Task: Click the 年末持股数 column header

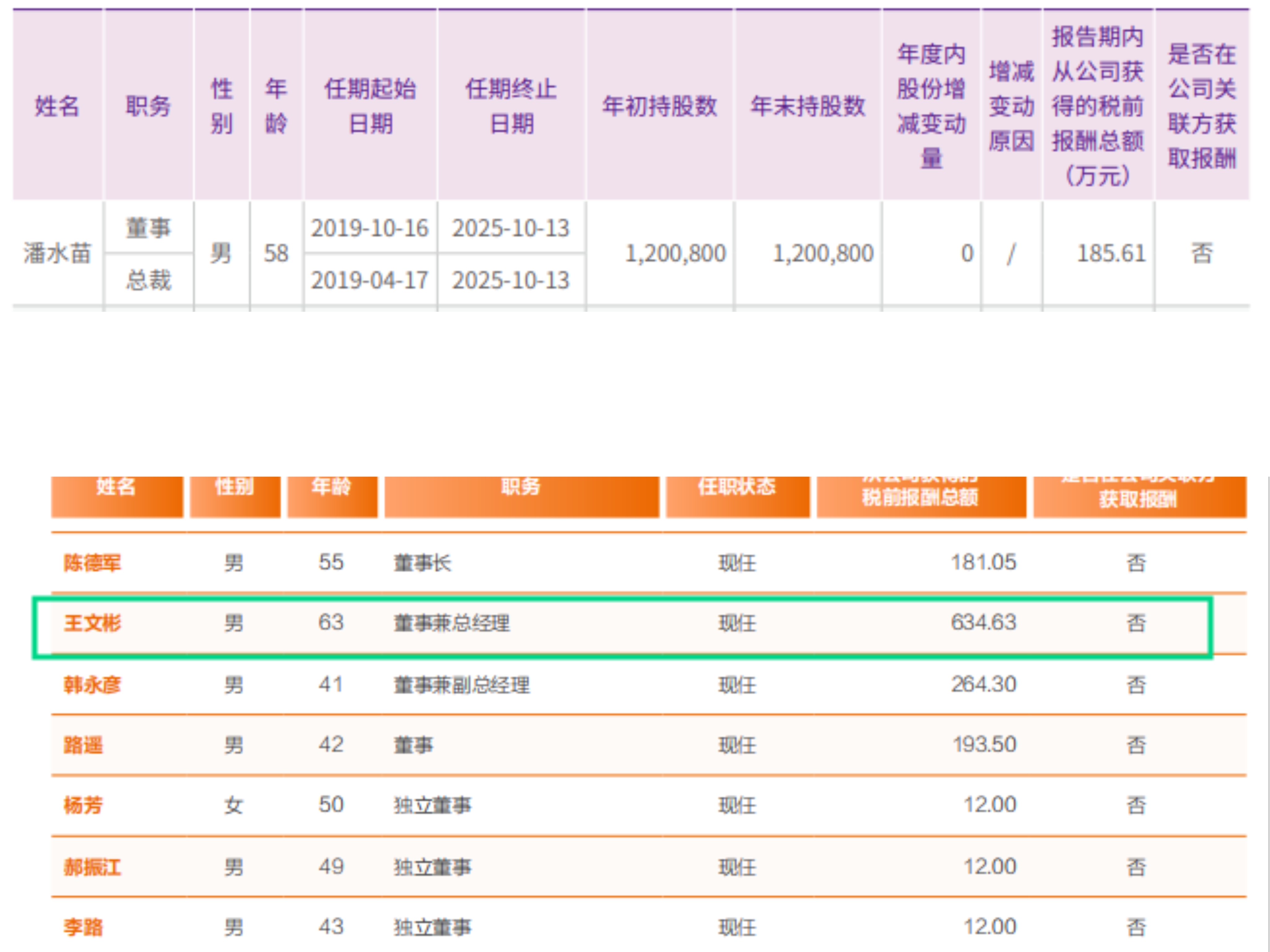Action: click(807, 106)
